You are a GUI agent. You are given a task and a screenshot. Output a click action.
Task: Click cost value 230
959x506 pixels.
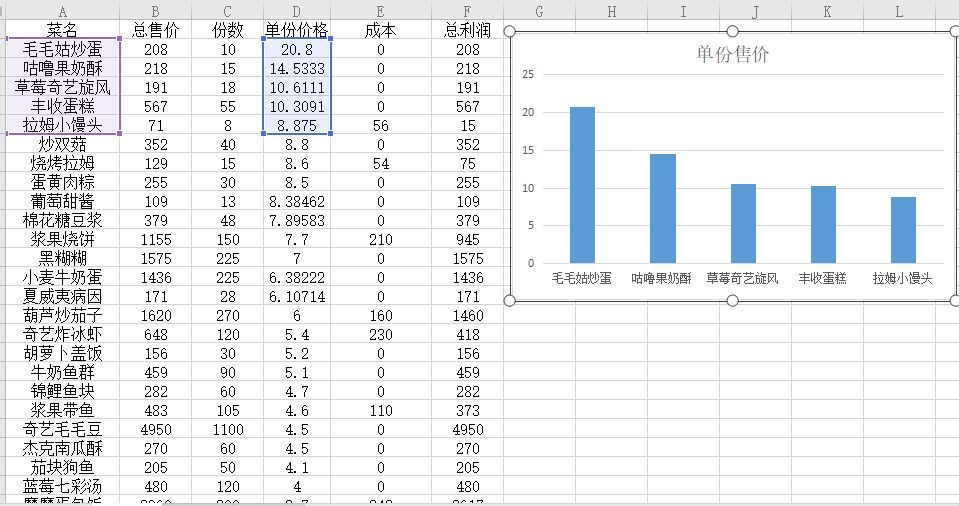[380, 334]
